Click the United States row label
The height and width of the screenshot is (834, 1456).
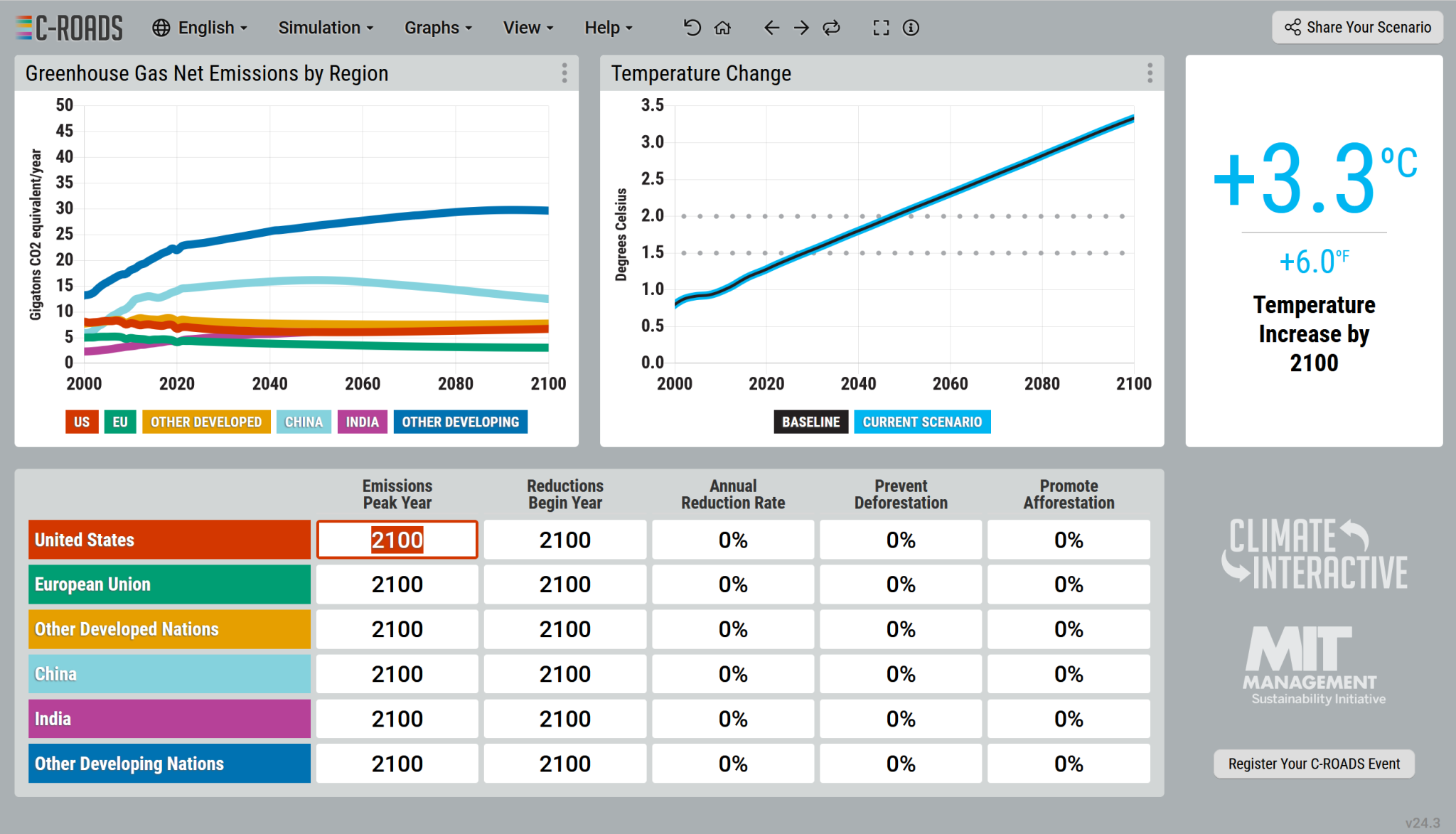(169, 540)
